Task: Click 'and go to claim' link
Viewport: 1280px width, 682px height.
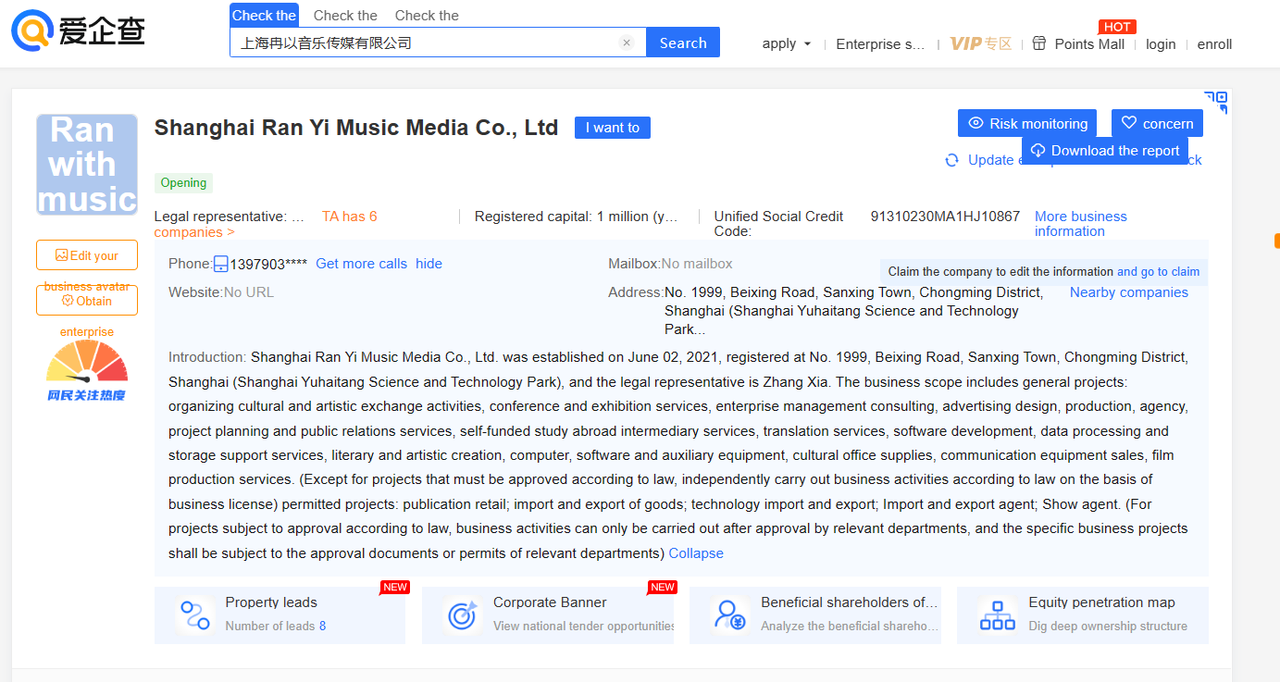Action: coord(1158,271)
